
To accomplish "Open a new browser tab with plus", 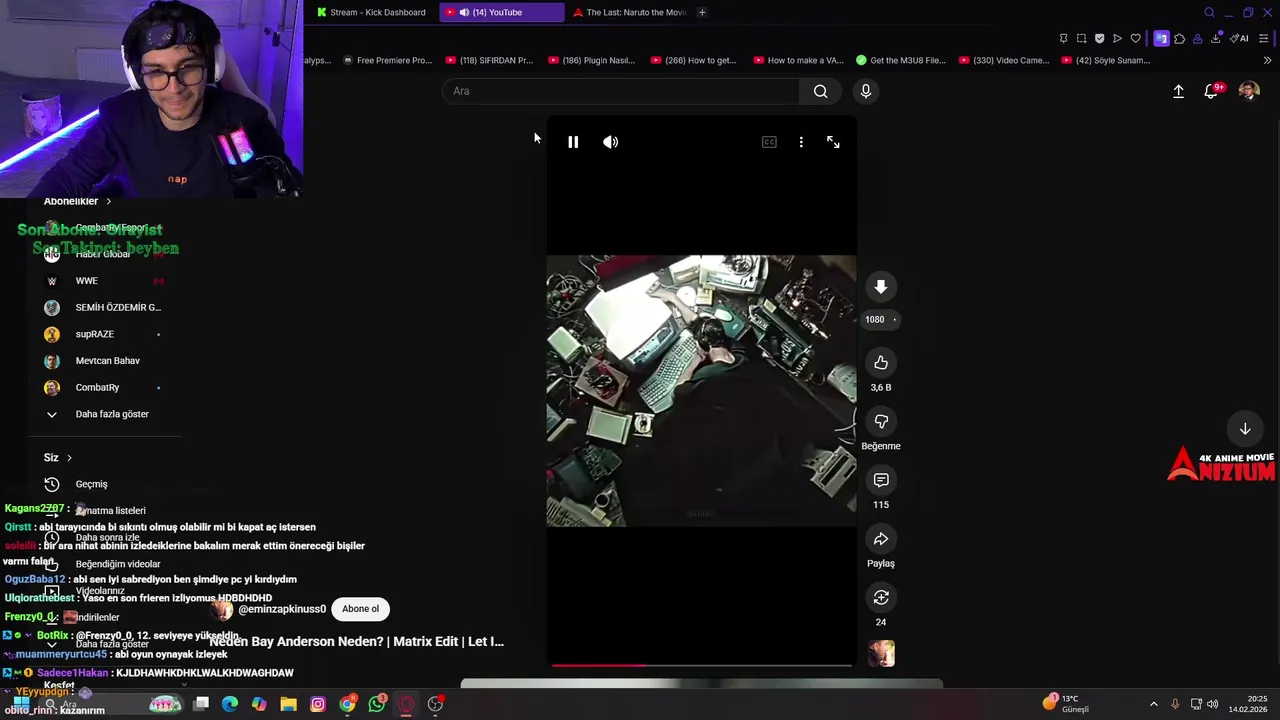I will pyautogui.click(x=702, y=12).
